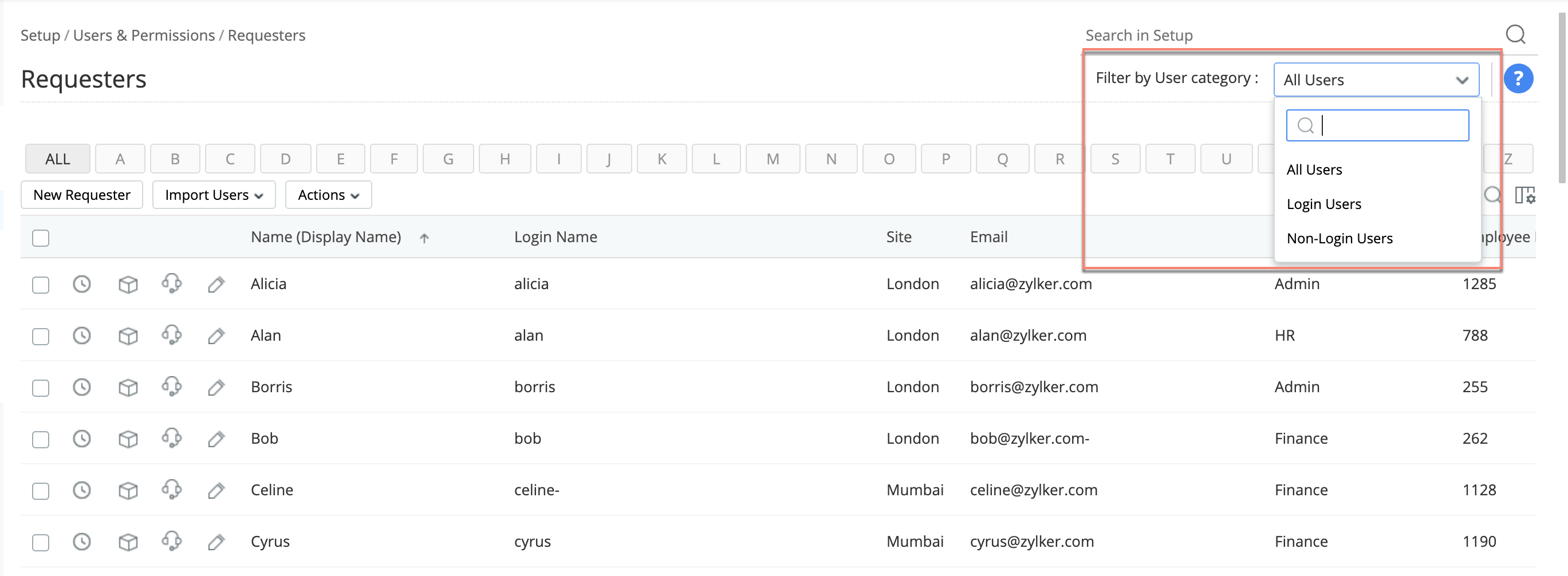
Task: Select the checkbox beside Alicia
Action: coord(41,285)
